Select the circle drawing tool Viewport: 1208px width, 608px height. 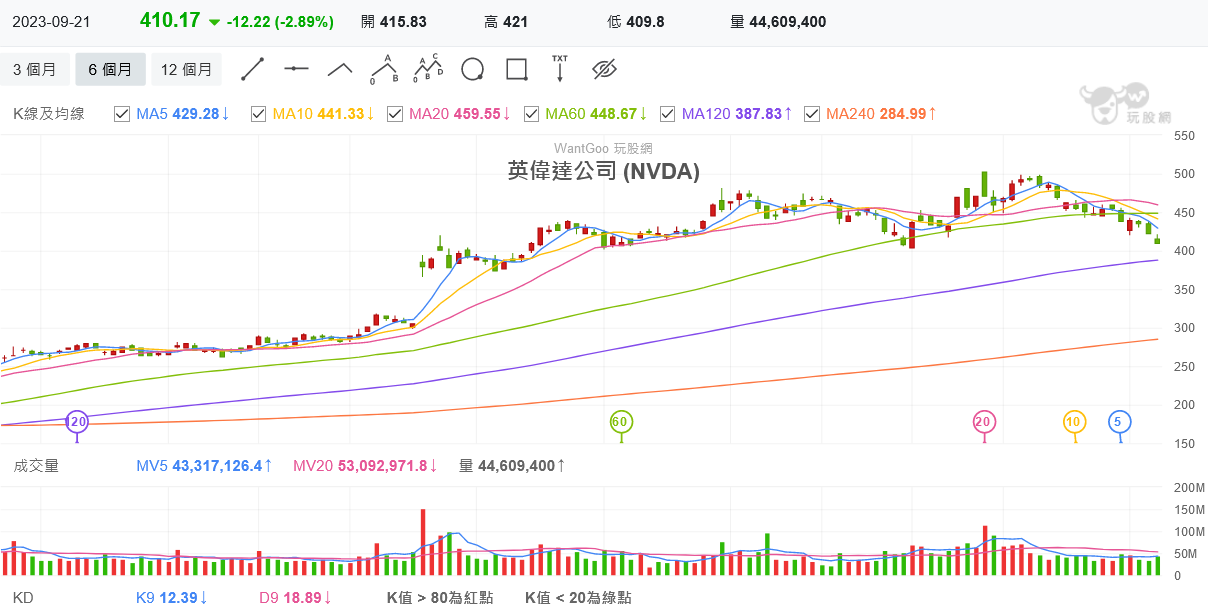click(472, 69)
